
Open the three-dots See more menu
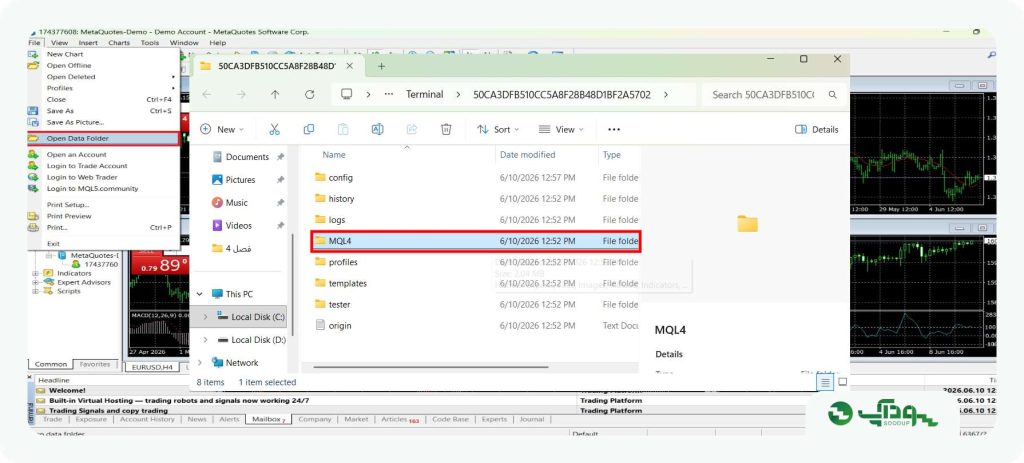[614, 129]
